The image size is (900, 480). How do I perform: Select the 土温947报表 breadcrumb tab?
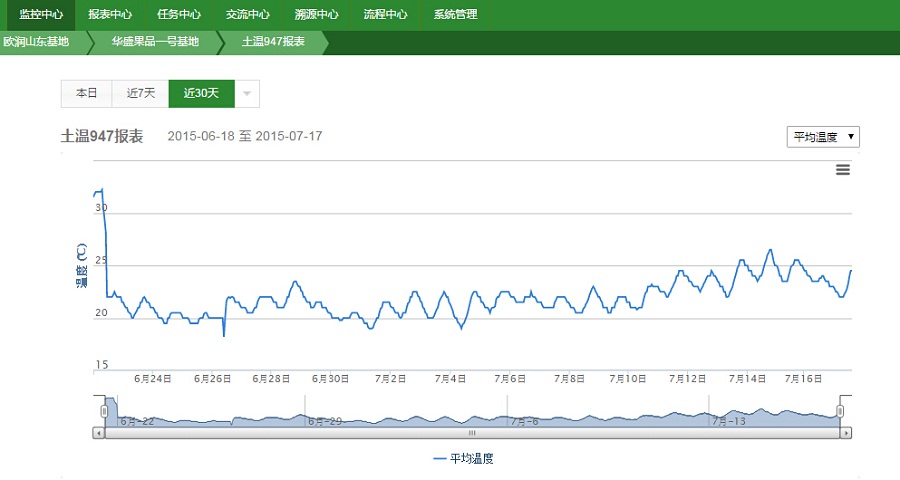(273, 42)
